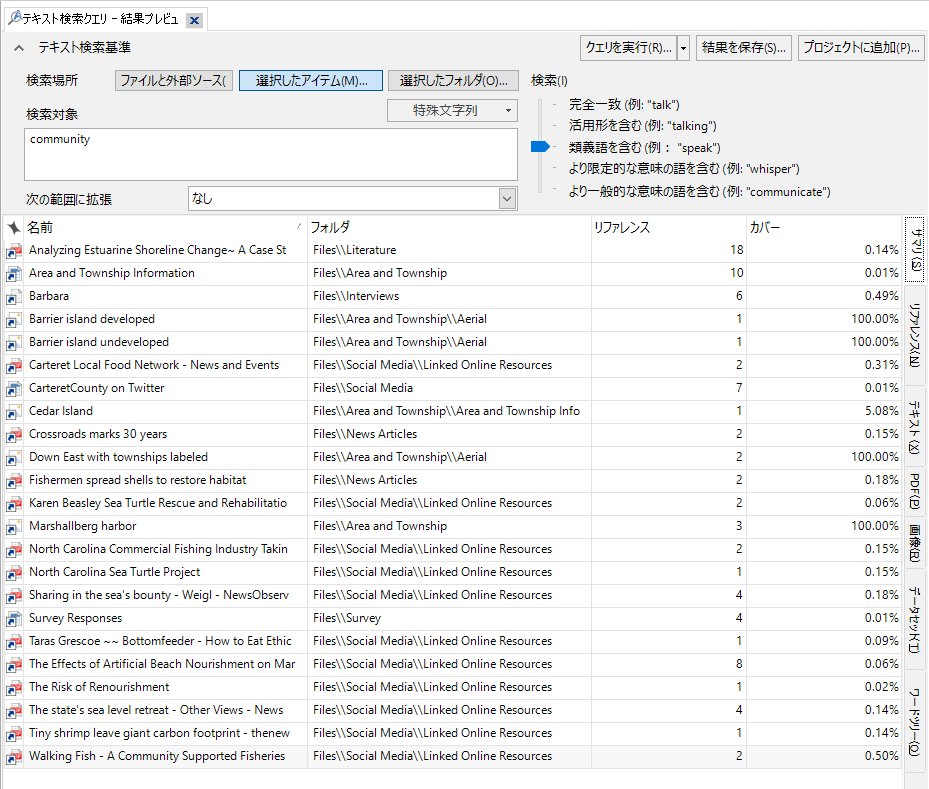Click the image icon for Marshallberg harbor
This screenshot has height=789, width=929.
[14, 526]
